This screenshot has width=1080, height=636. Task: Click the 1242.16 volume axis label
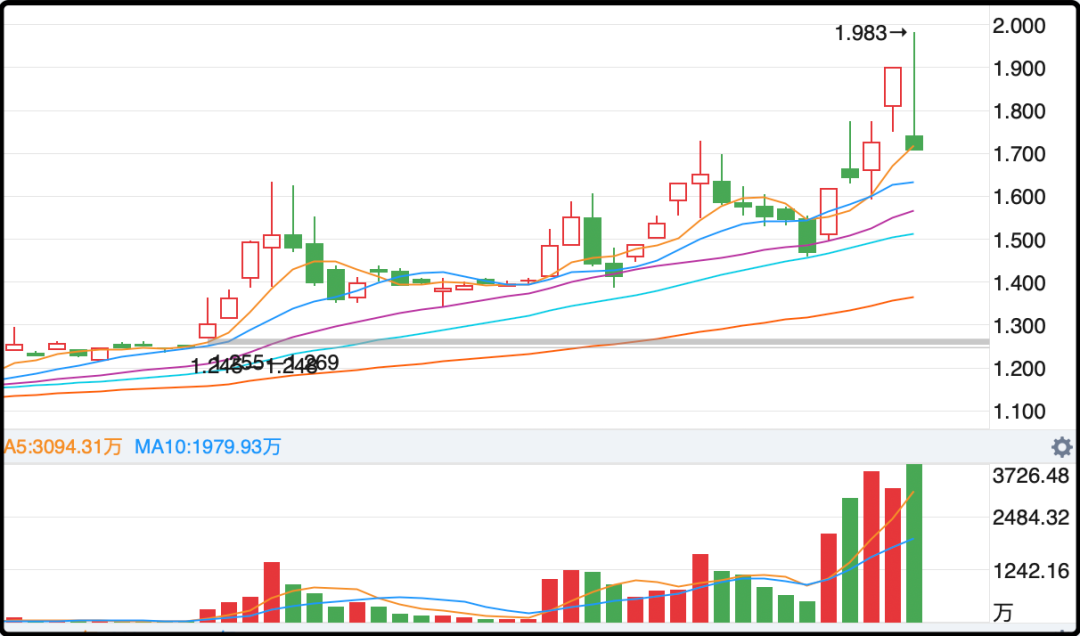[1031, 572]
